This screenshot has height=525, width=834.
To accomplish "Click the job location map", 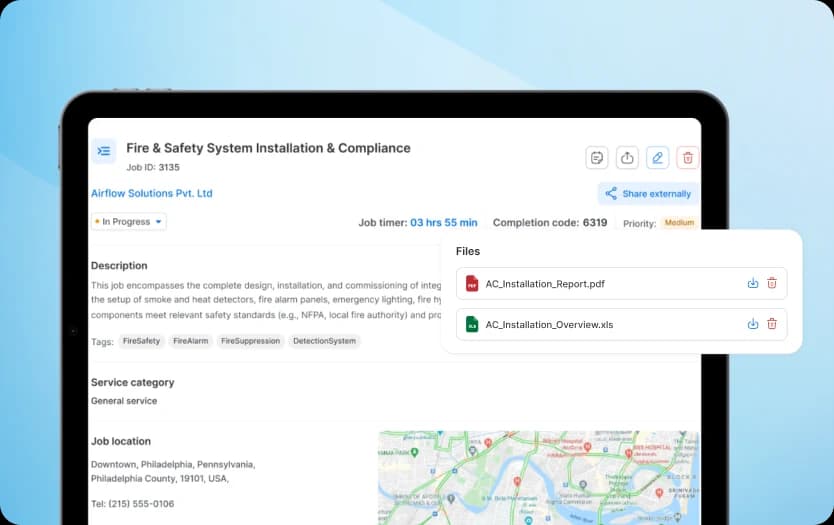I will point(538,478).
